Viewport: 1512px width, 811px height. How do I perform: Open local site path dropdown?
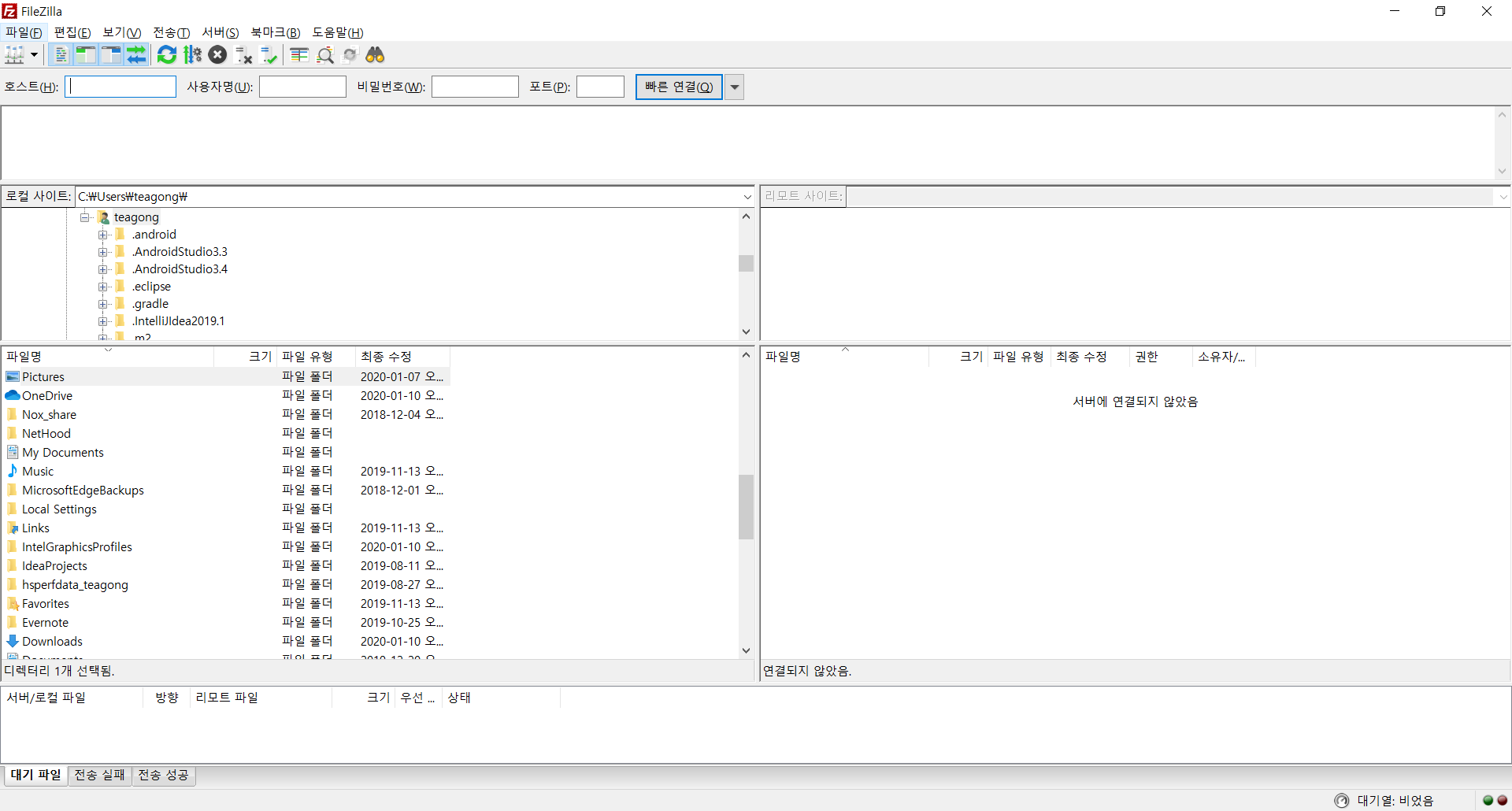[x=747, y=197]
